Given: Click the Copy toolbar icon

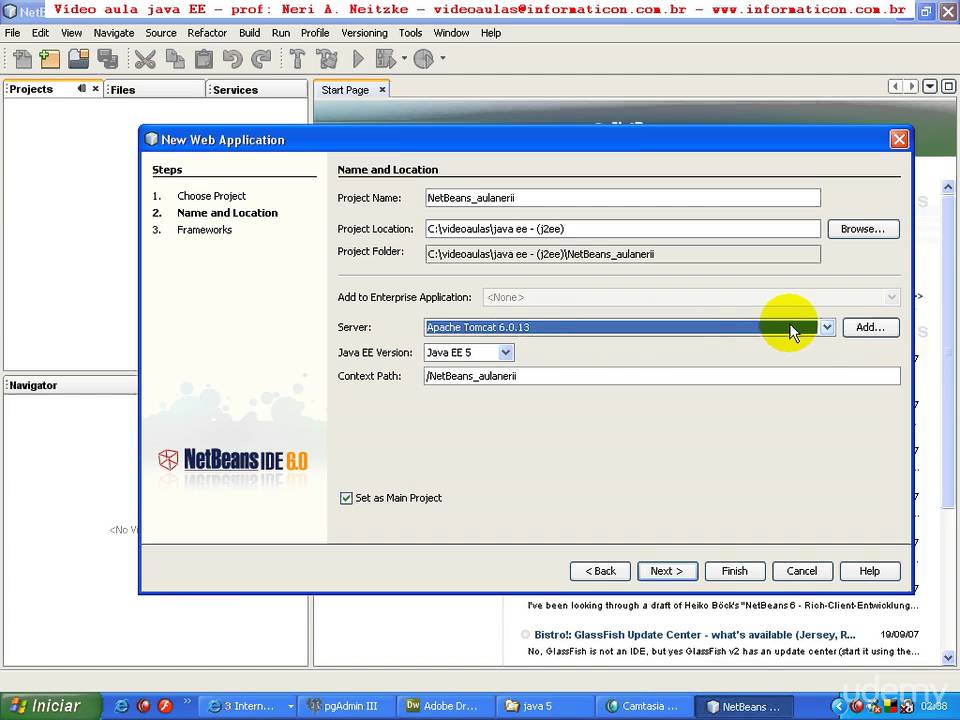Looking at the screenshot, I should pos(175,59).
